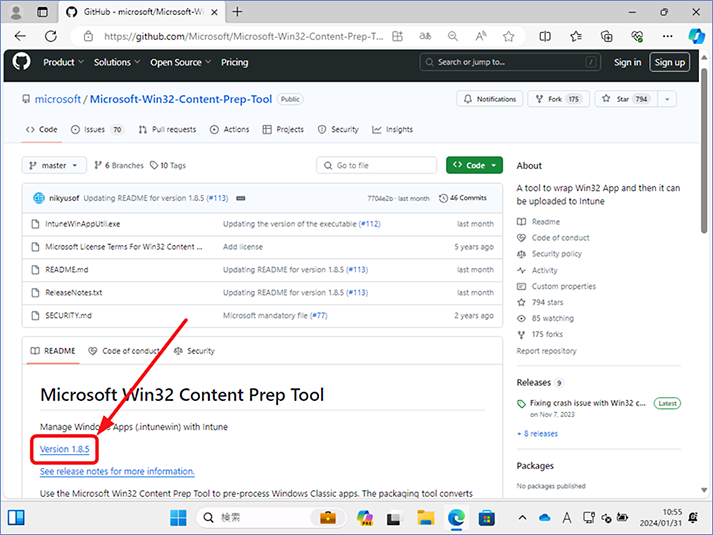Open the IntuneWinAppUtil.exe file

(x=83, y=224)
